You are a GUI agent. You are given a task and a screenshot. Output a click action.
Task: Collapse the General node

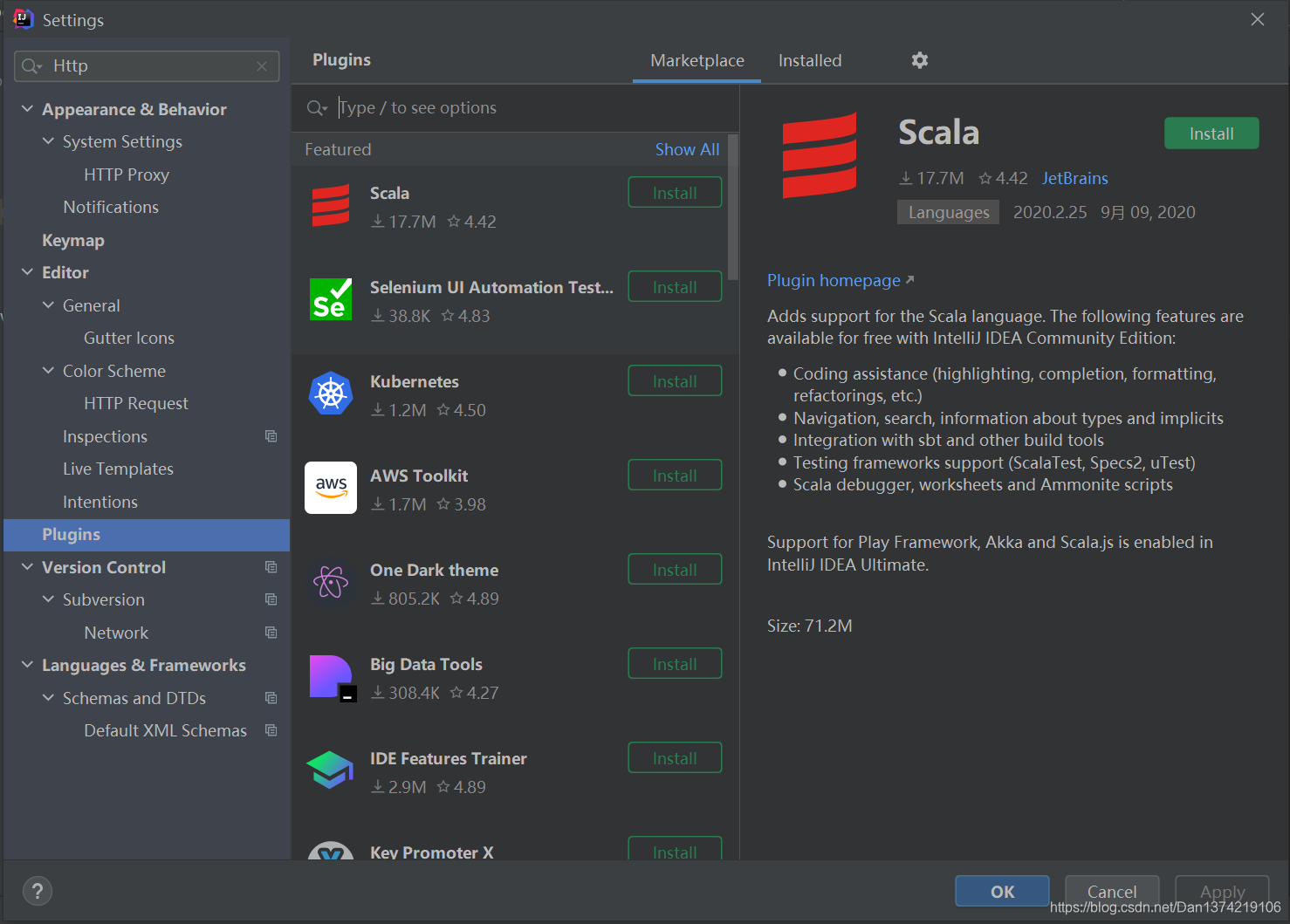click(x=48, y=305)
